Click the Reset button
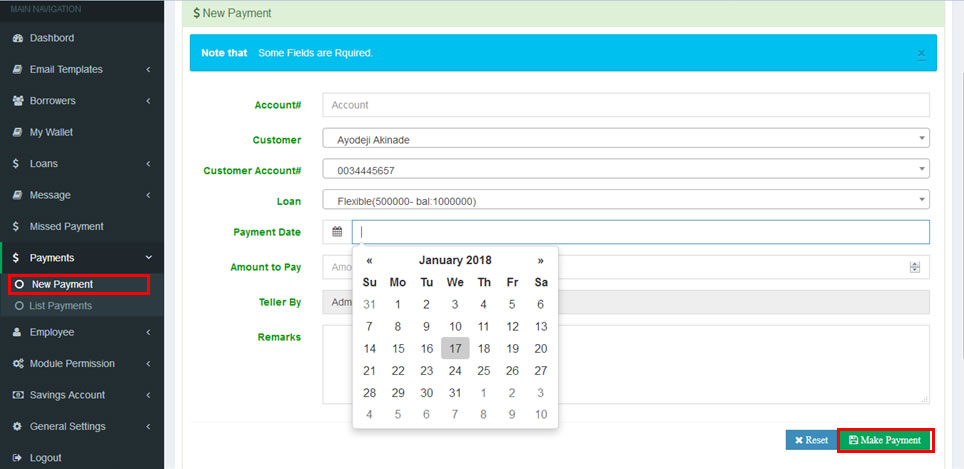 click(810, 440)
